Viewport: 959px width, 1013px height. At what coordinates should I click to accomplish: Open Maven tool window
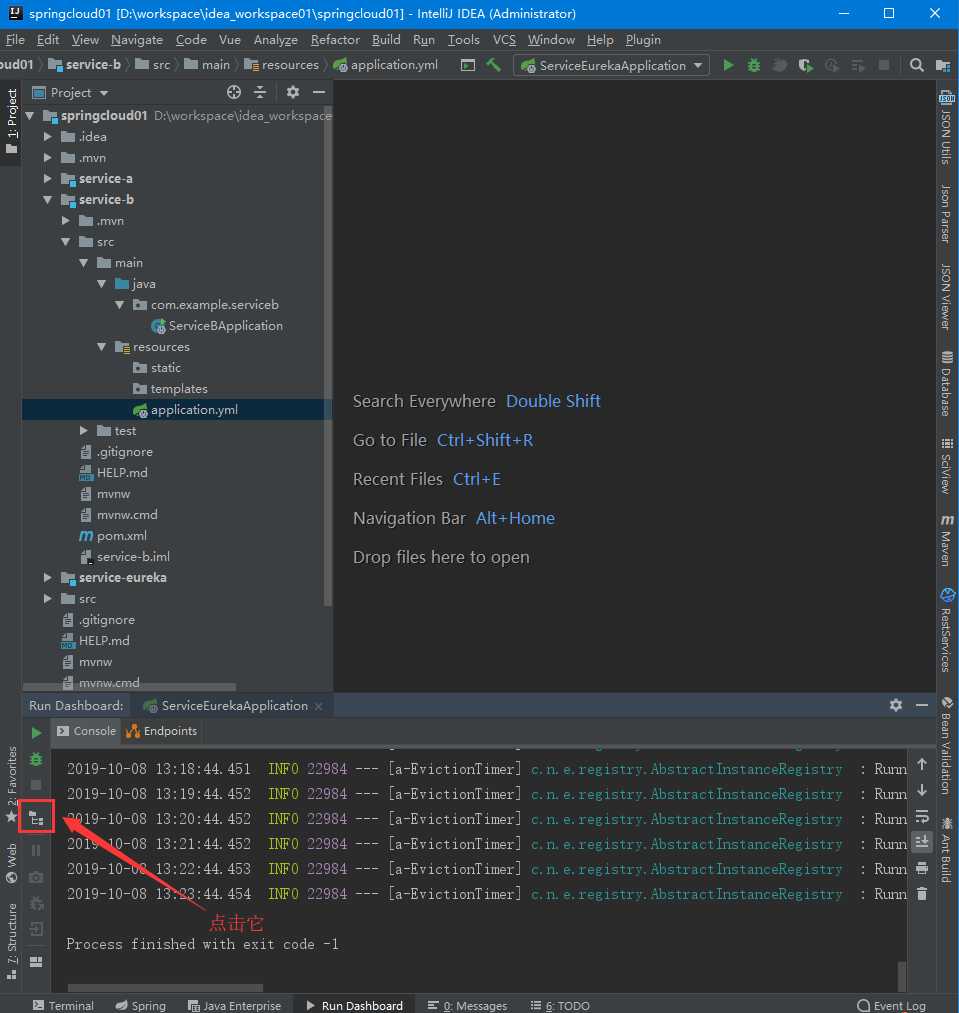[947, 540]
